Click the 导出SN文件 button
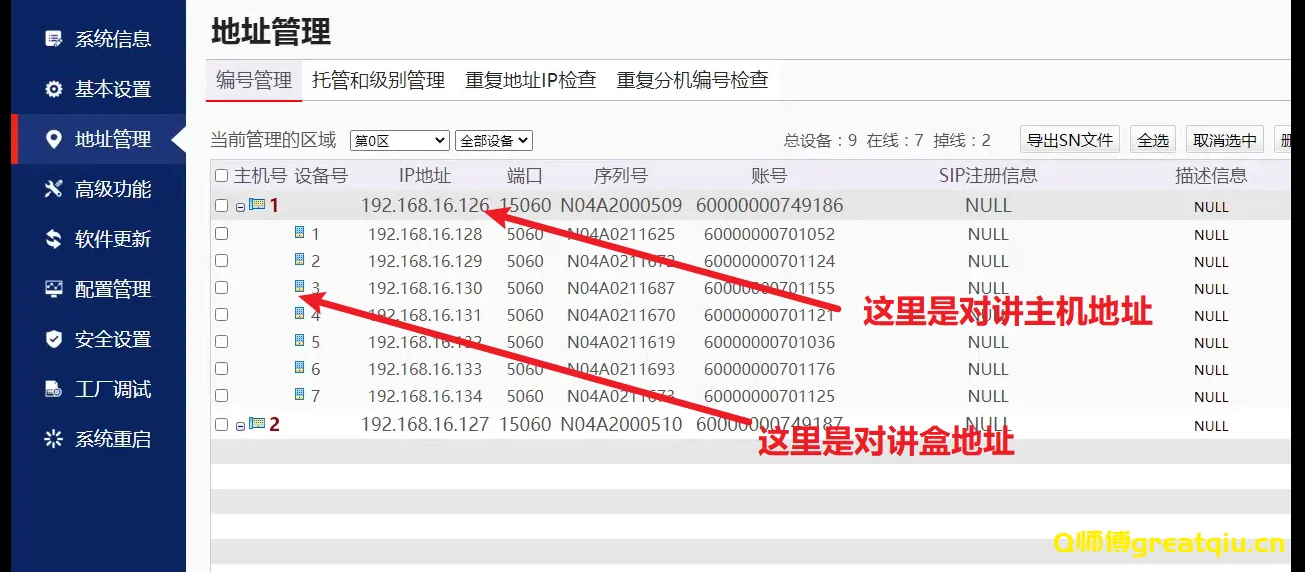This screenshot has width=1305, height=572. [x=1069, y=140]
